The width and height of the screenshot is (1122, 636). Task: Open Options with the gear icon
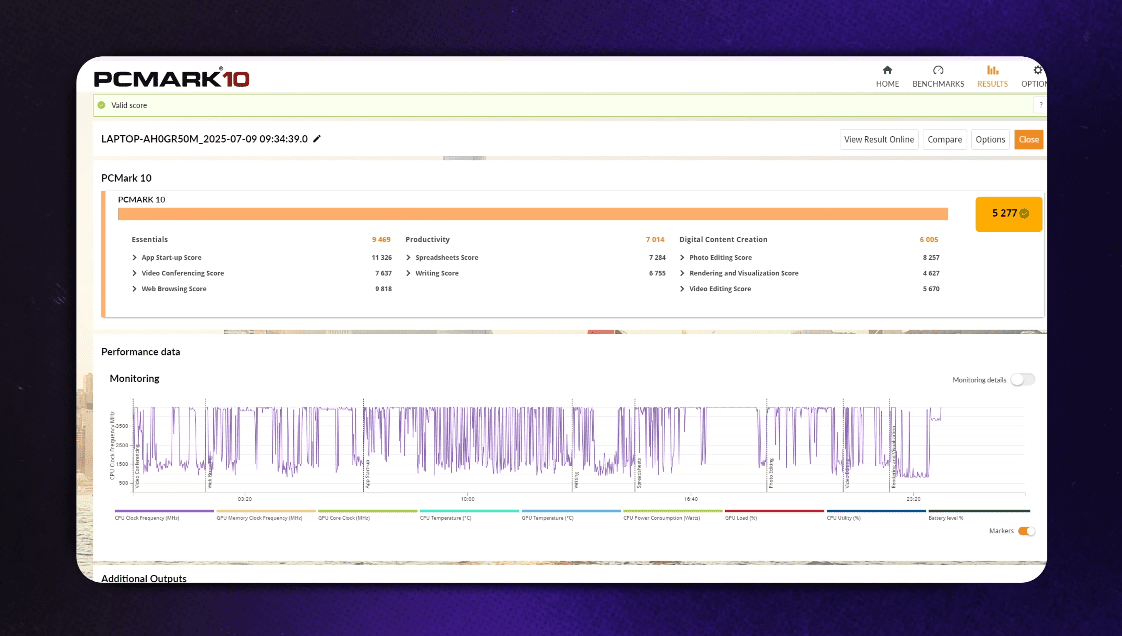coord(1038,70)
